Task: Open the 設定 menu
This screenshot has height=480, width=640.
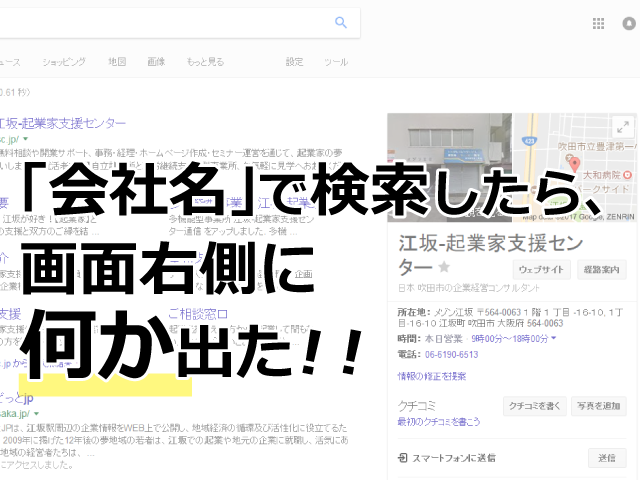Action: click(x=294, y=62)
